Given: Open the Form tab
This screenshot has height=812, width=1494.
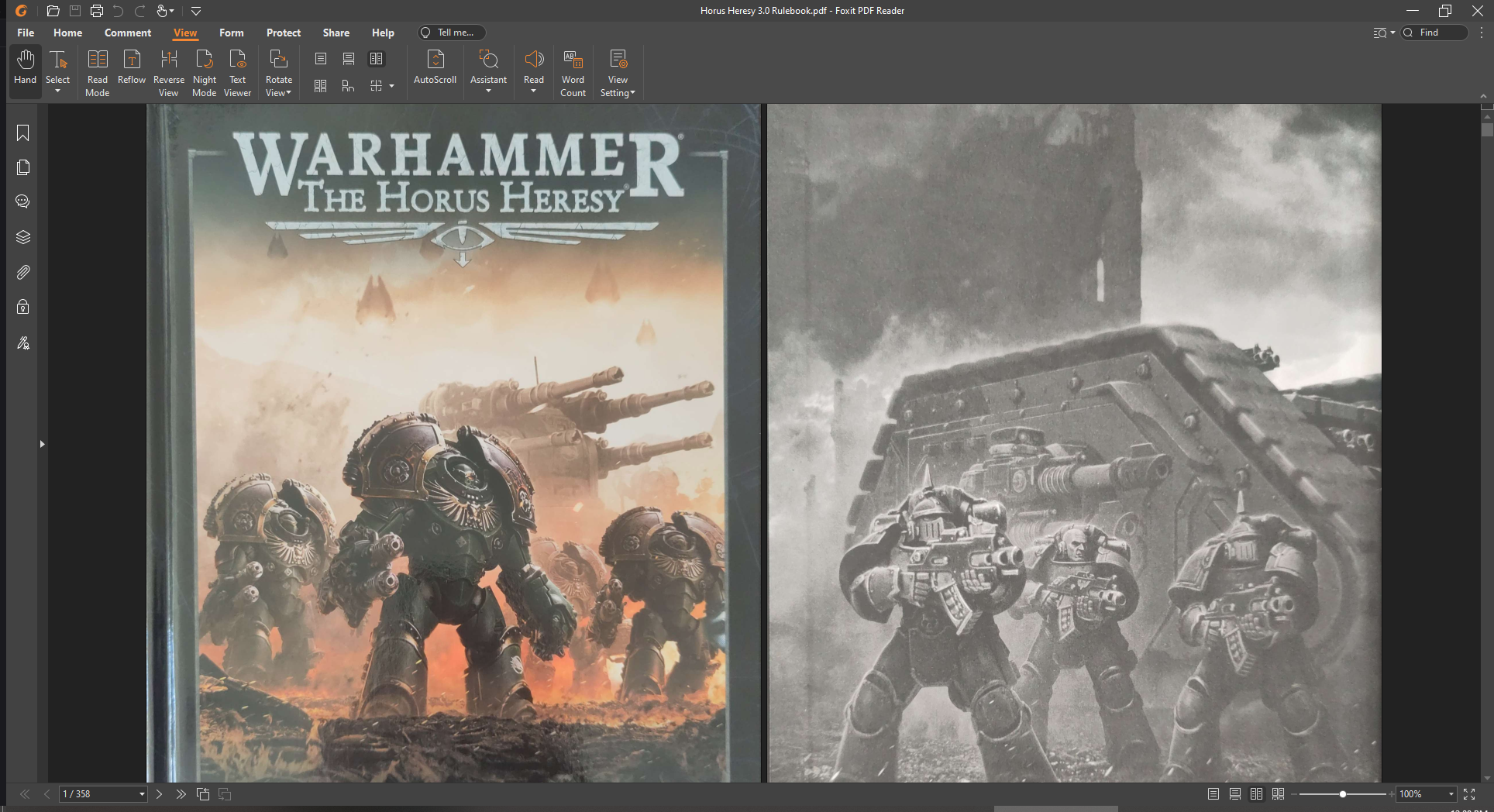Looking at the screenshot, I should (x=232, y=33).
